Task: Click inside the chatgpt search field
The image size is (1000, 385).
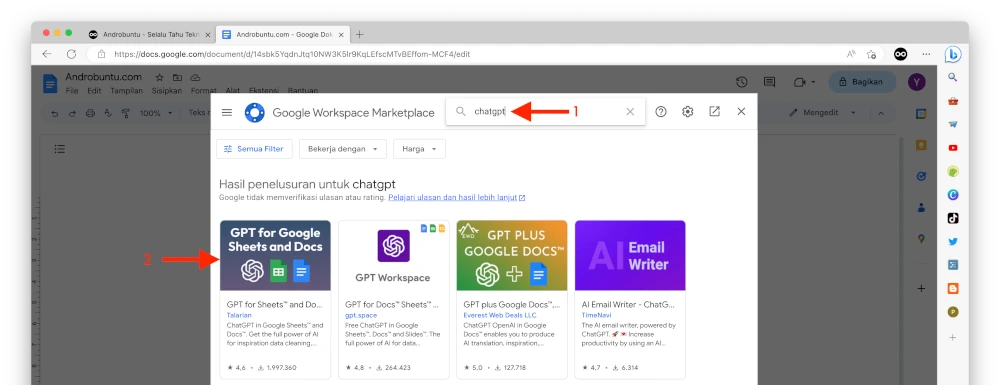Action: click(545, 112)
